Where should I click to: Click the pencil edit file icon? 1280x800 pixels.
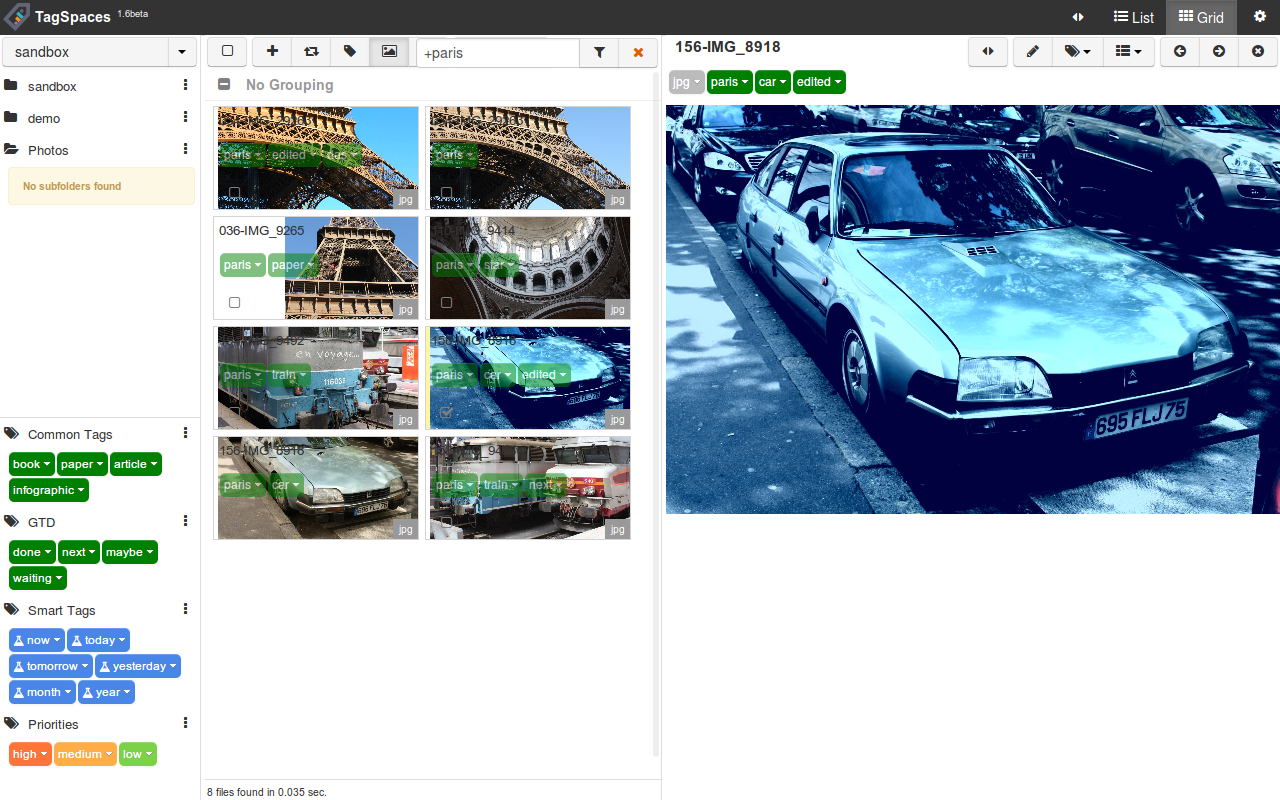(x=1033, y=52)
